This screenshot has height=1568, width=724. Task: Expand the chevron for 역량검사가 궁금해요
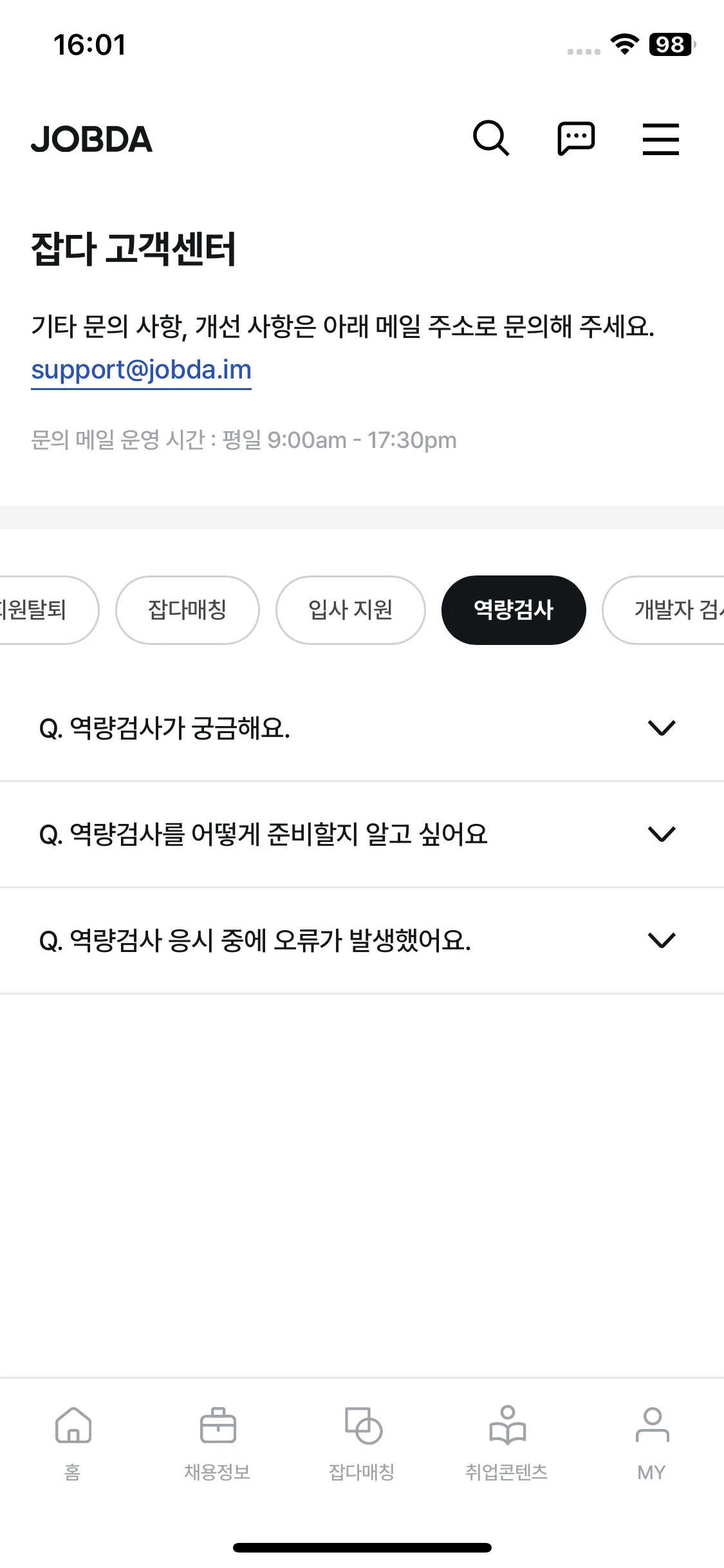click(x=662, y=728)
